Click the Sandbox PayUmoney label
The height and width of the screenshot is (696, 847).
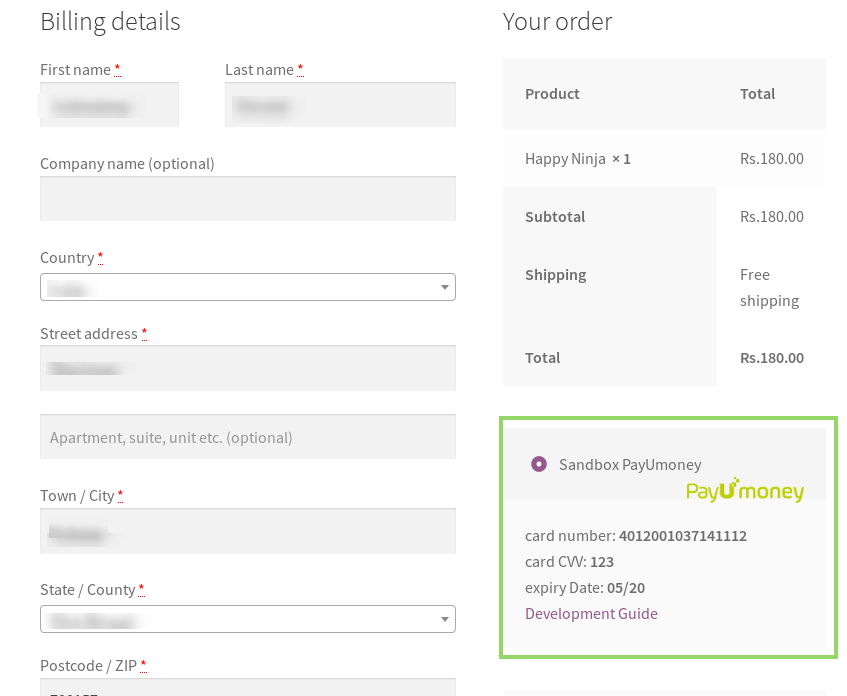[630, 464]
